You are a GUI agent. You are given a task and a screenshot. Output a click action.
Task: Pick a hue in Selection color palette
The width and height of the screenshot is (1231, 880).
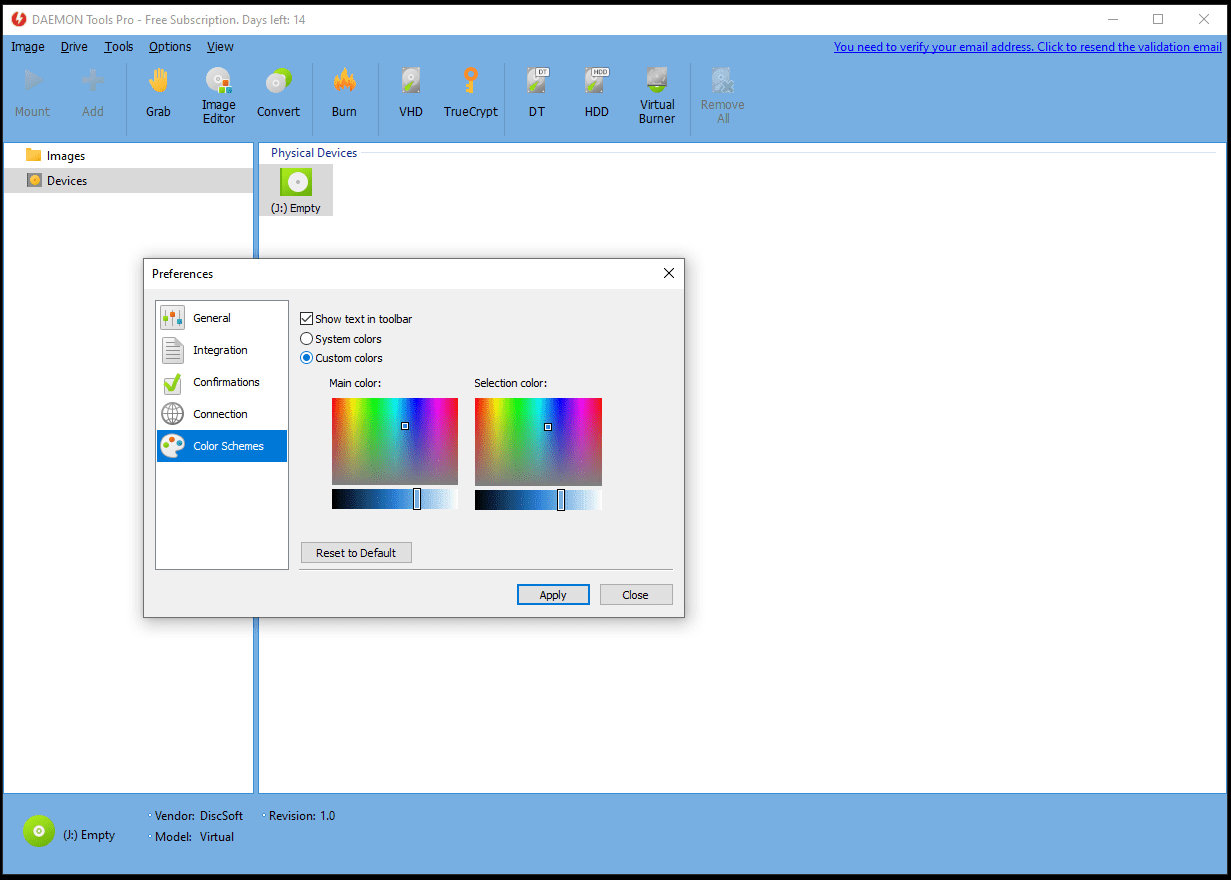[x=538, y=441]
